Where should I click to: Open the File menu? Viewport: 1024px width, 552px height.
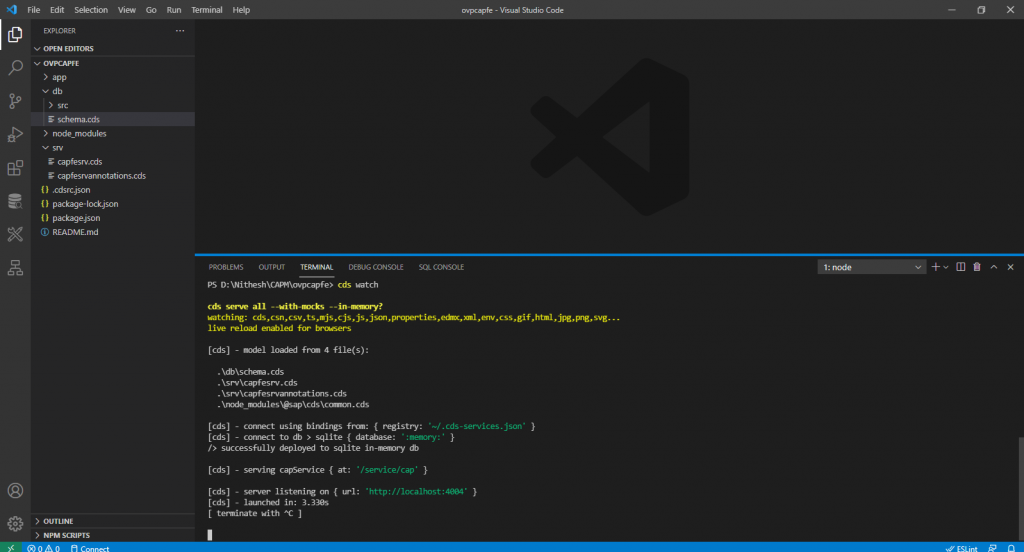(33, 10)
